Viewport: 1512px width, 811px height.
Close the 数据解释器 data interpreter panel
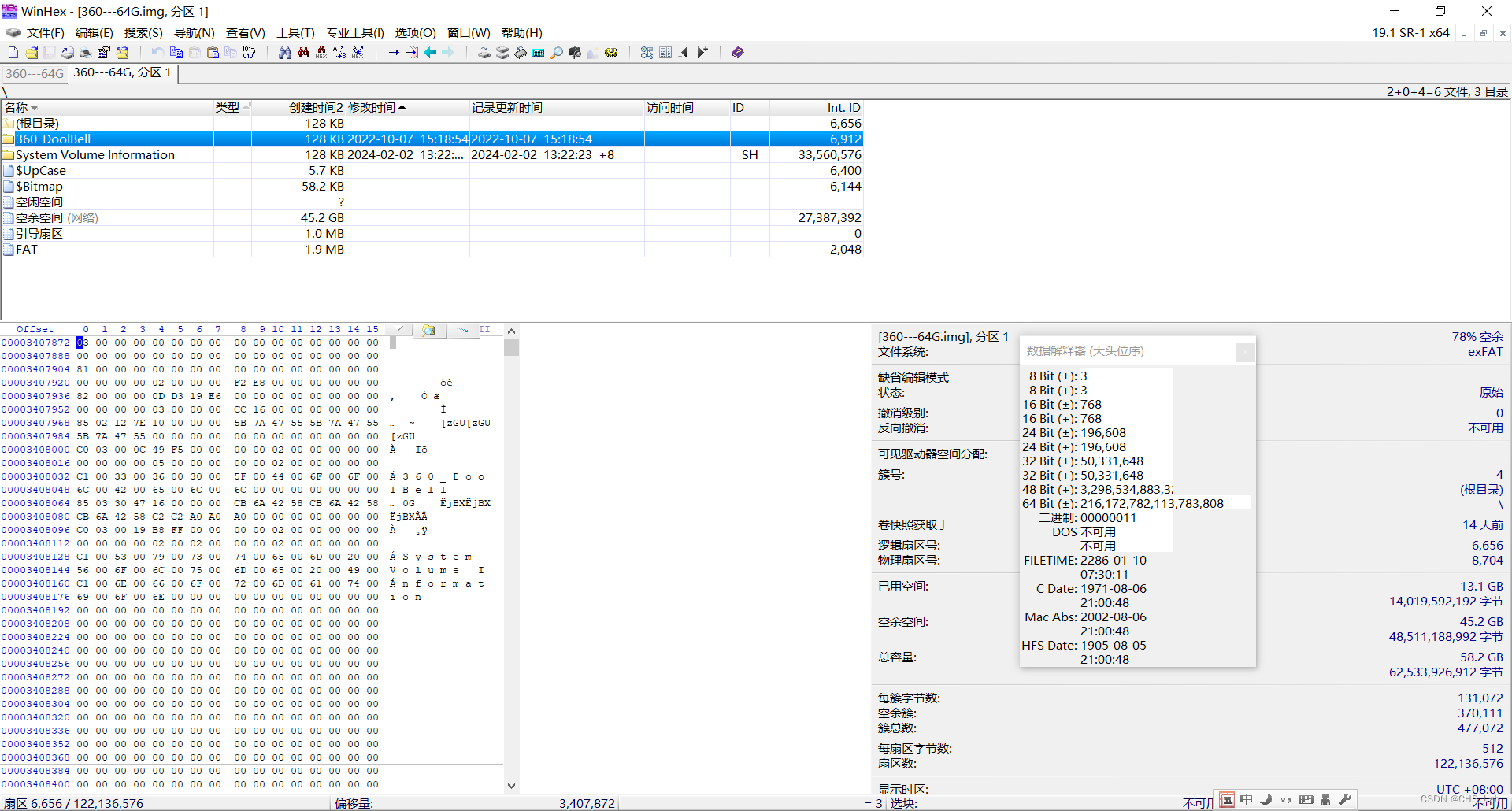pyautogui.click(x=1245, y=352)
